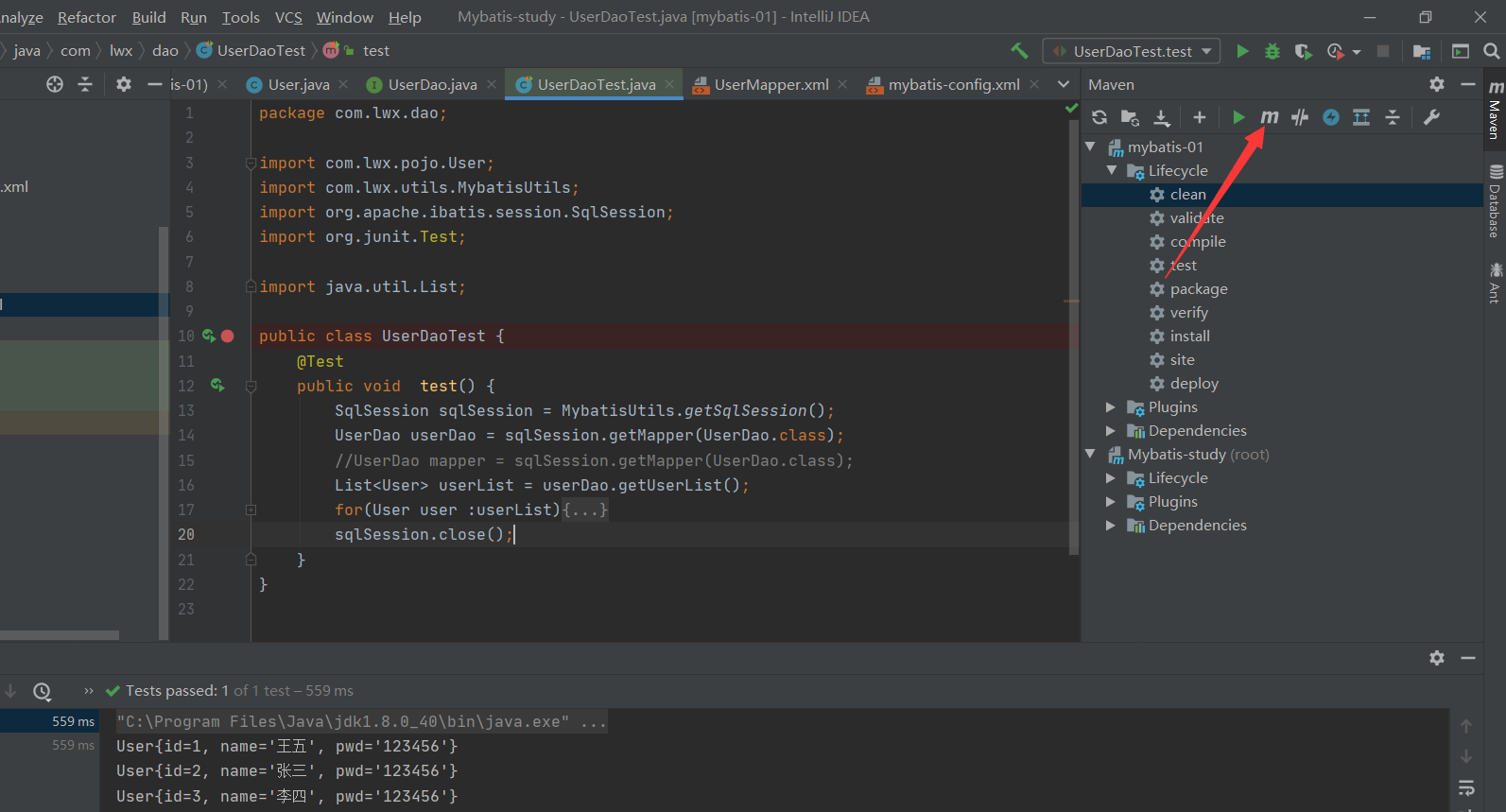Open Maven panel gear options
This screenshot has height=812, width=1506.
pyautogui.click(x=1437, y=84)
